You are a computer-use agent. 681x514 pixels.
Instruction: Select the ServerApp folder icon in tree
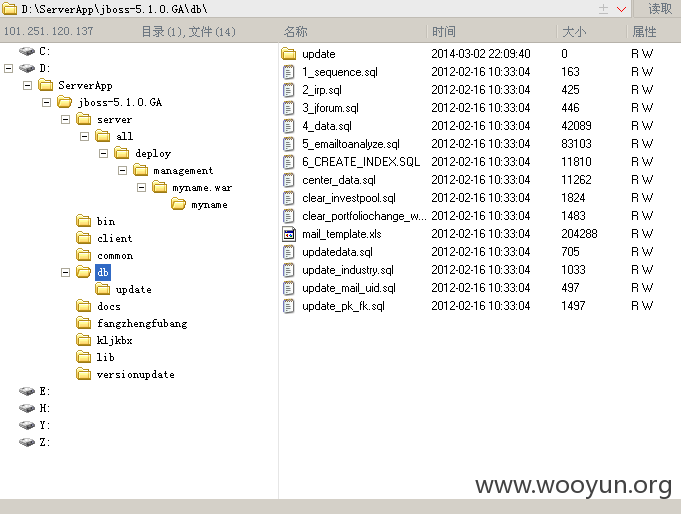point(46,85)
